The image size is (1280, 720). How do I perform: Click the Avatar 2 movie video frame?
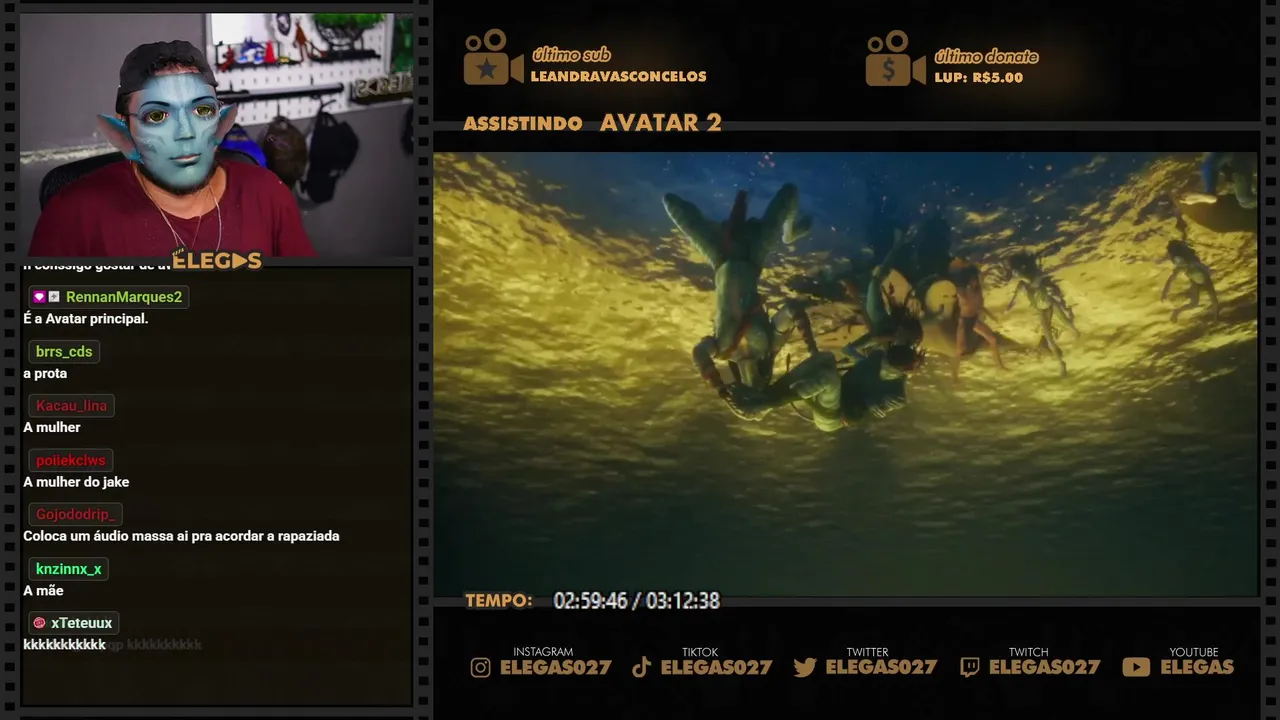click(x=845, y=374)
